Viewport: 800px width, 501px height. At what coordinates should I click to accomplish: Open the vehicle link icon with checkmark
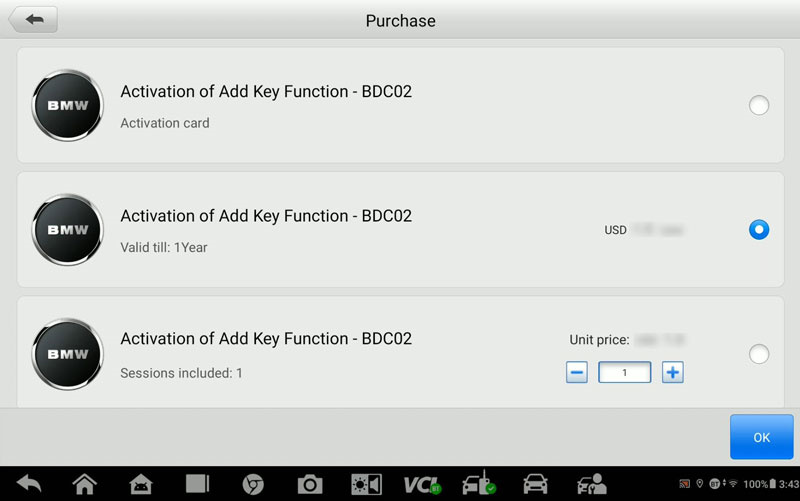click(479, 484)
